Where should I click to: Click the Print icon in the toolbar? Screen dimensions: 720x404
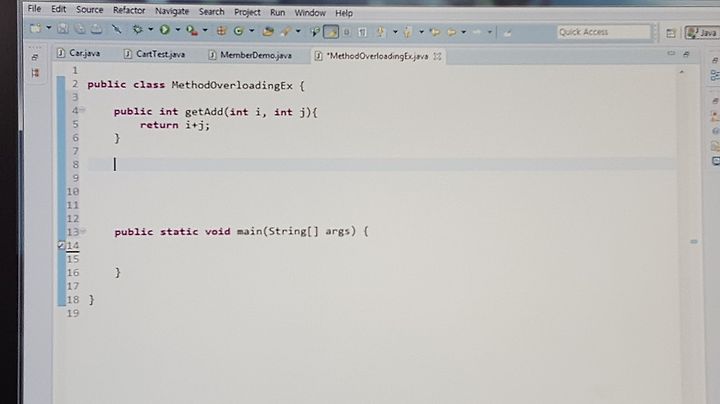click(x=96, y=29)
